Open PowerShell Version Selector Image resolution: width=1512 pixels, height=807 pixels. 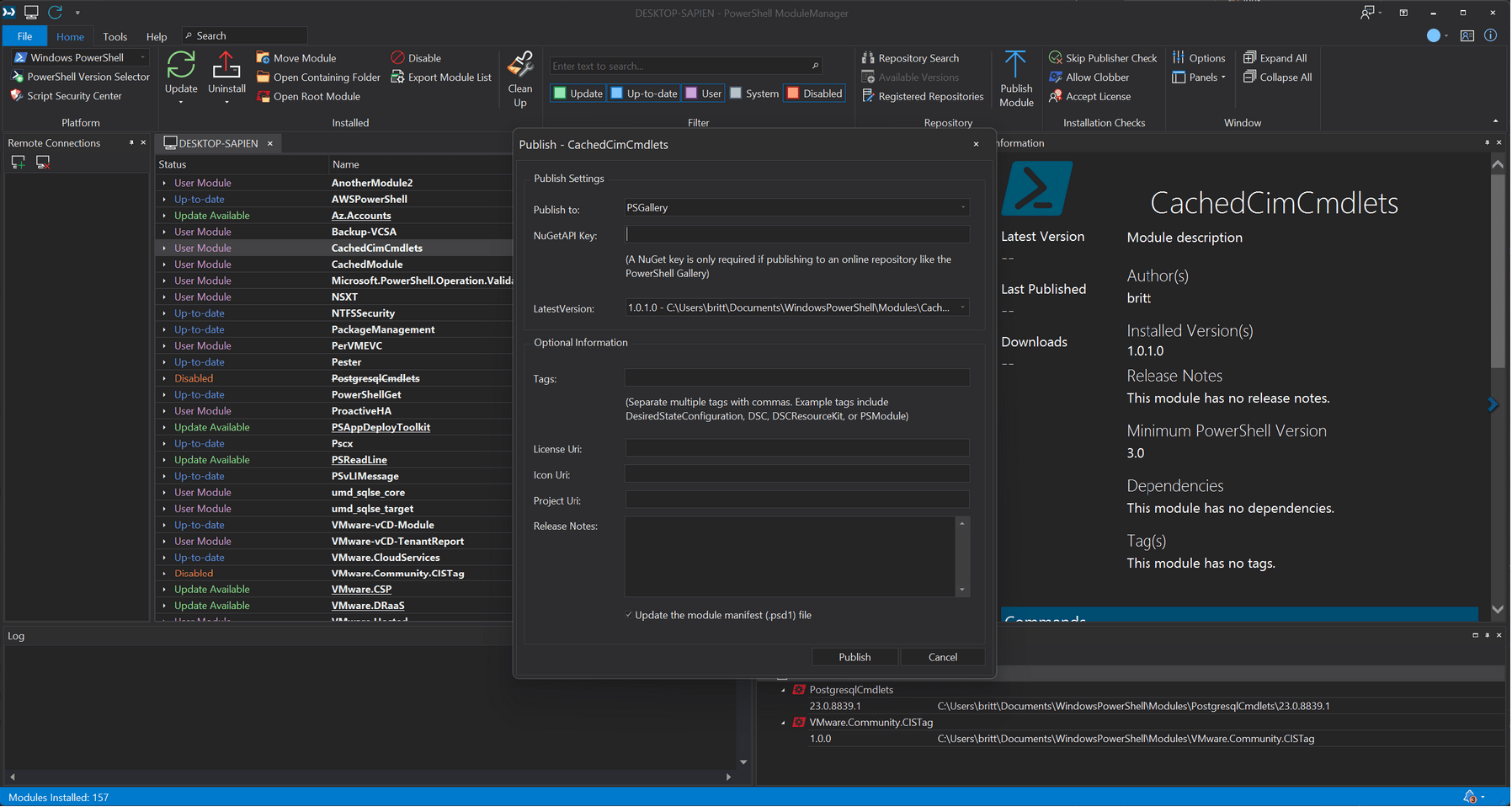coord(80,77)
